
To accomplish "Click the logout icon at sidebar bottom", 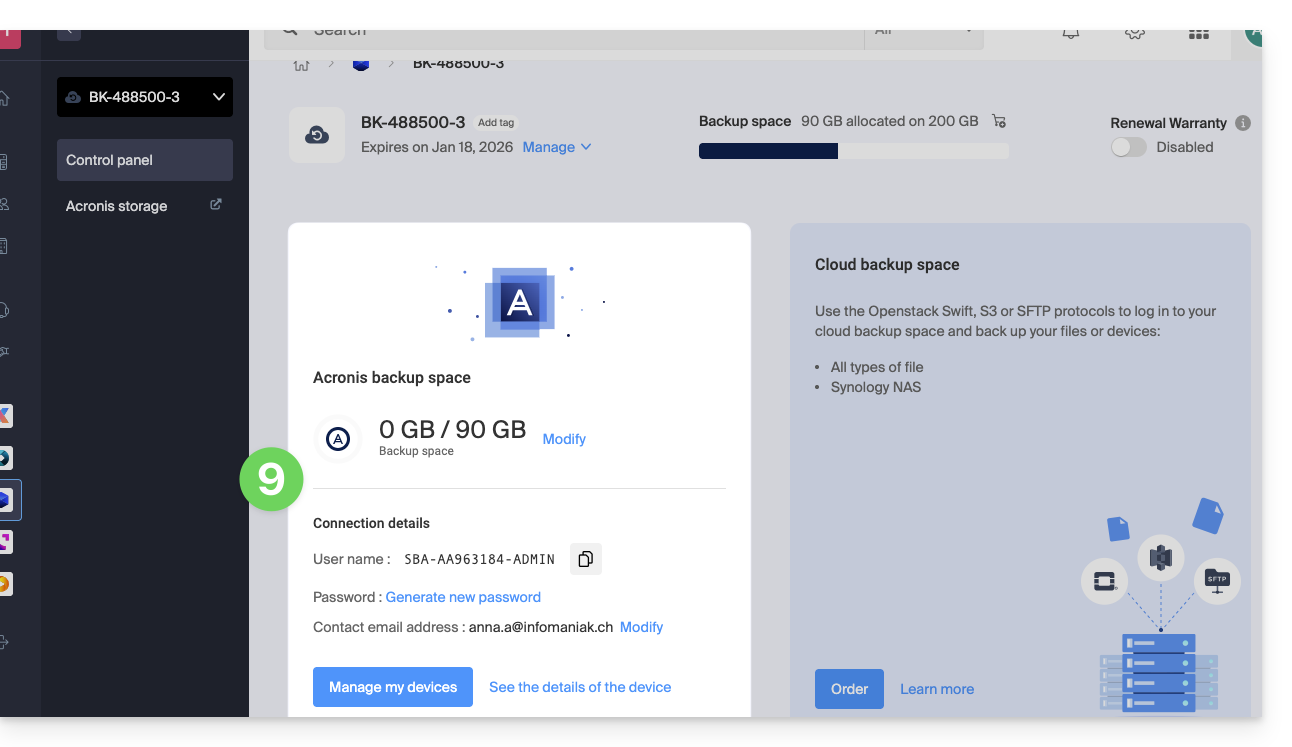I will click(5, 642).
